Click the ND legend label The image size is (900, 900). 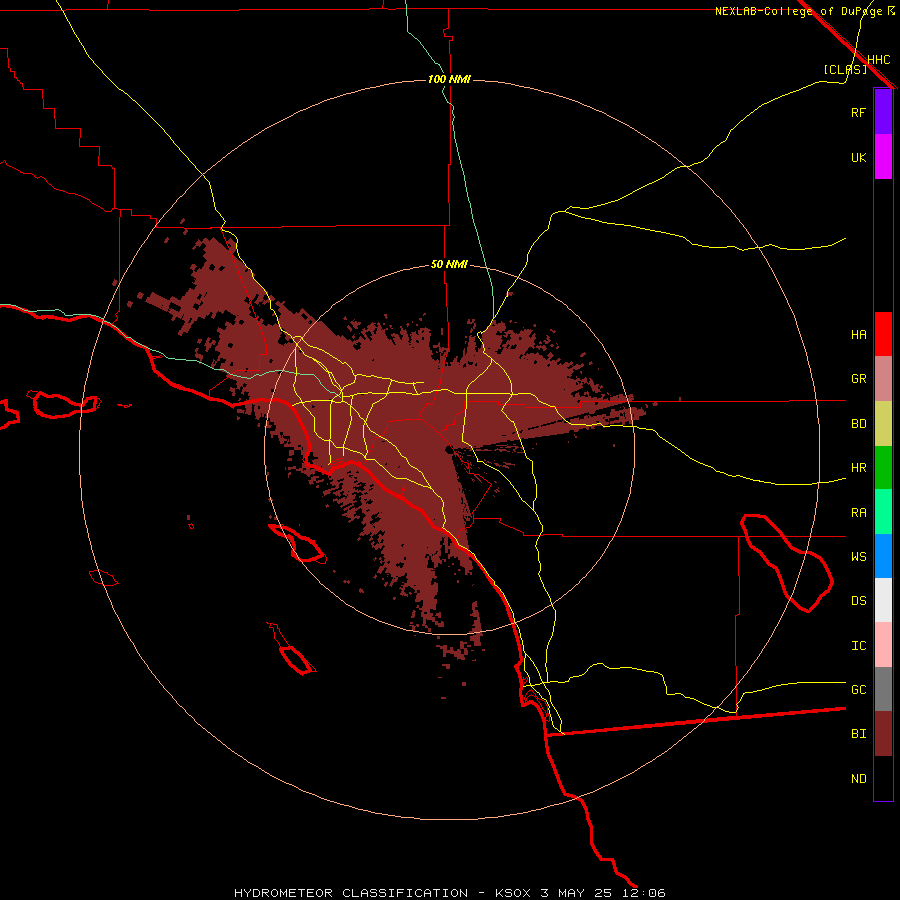[858, 779]
